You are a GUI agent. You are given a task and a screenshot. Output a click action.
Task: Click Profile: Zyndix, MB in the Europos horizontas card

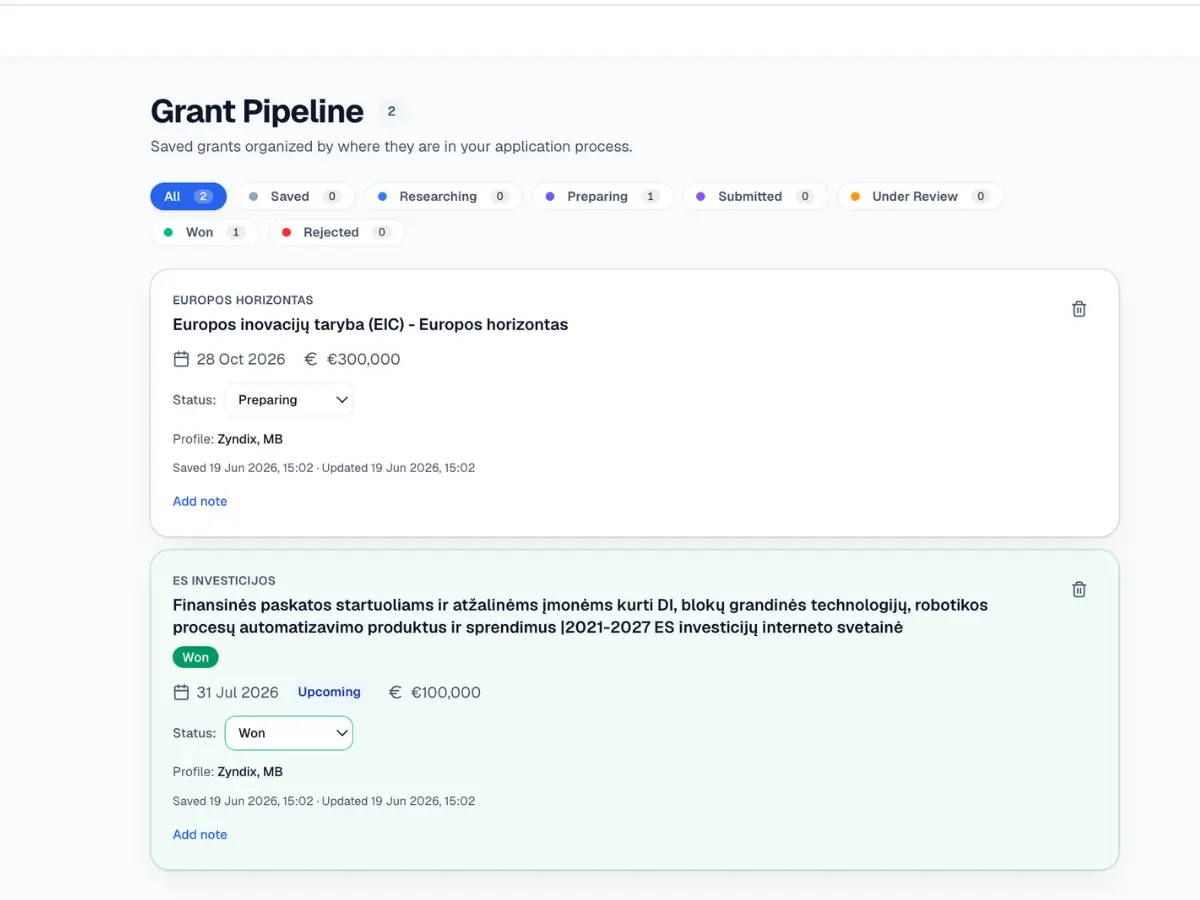(228, 439)
